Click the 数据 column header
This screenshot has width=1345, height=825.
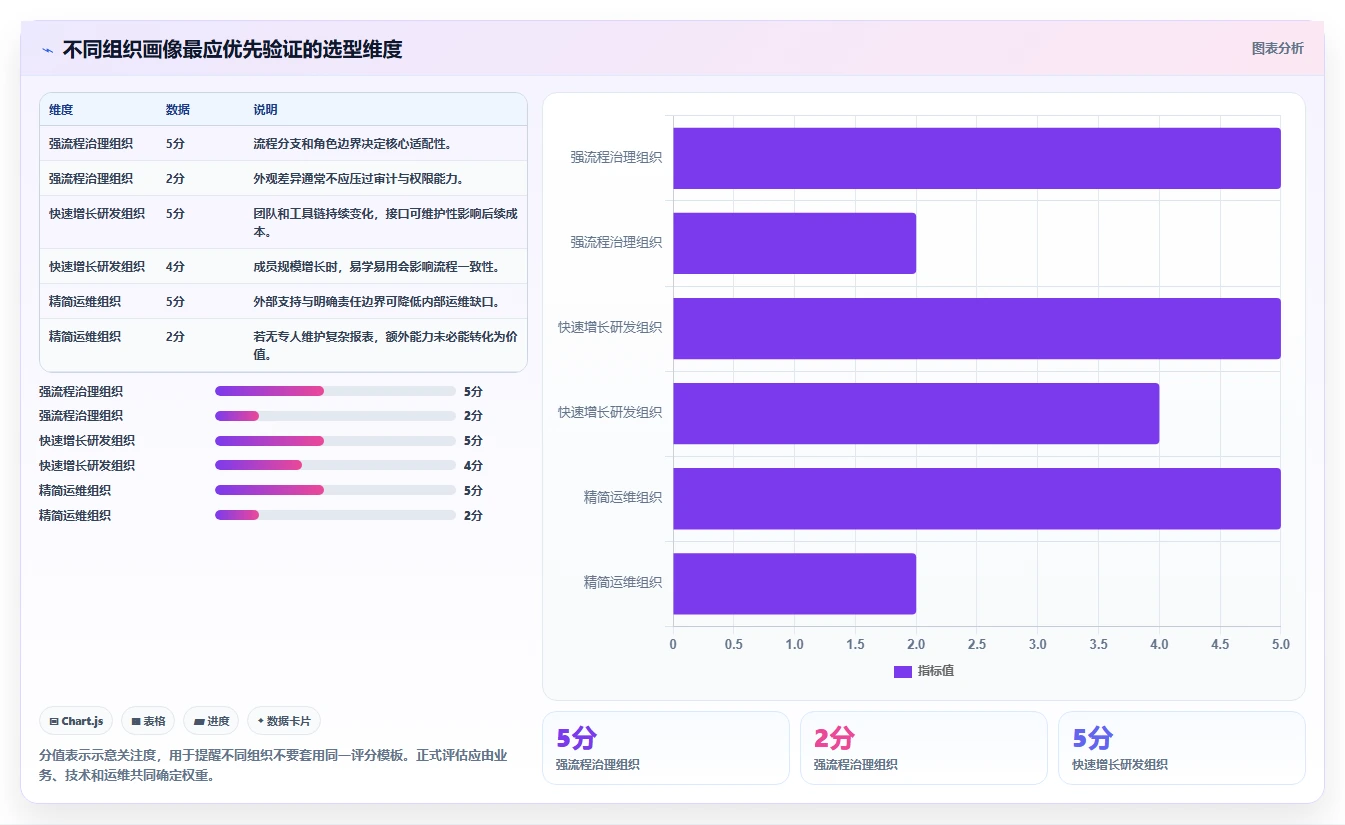[x=178, y=109]
